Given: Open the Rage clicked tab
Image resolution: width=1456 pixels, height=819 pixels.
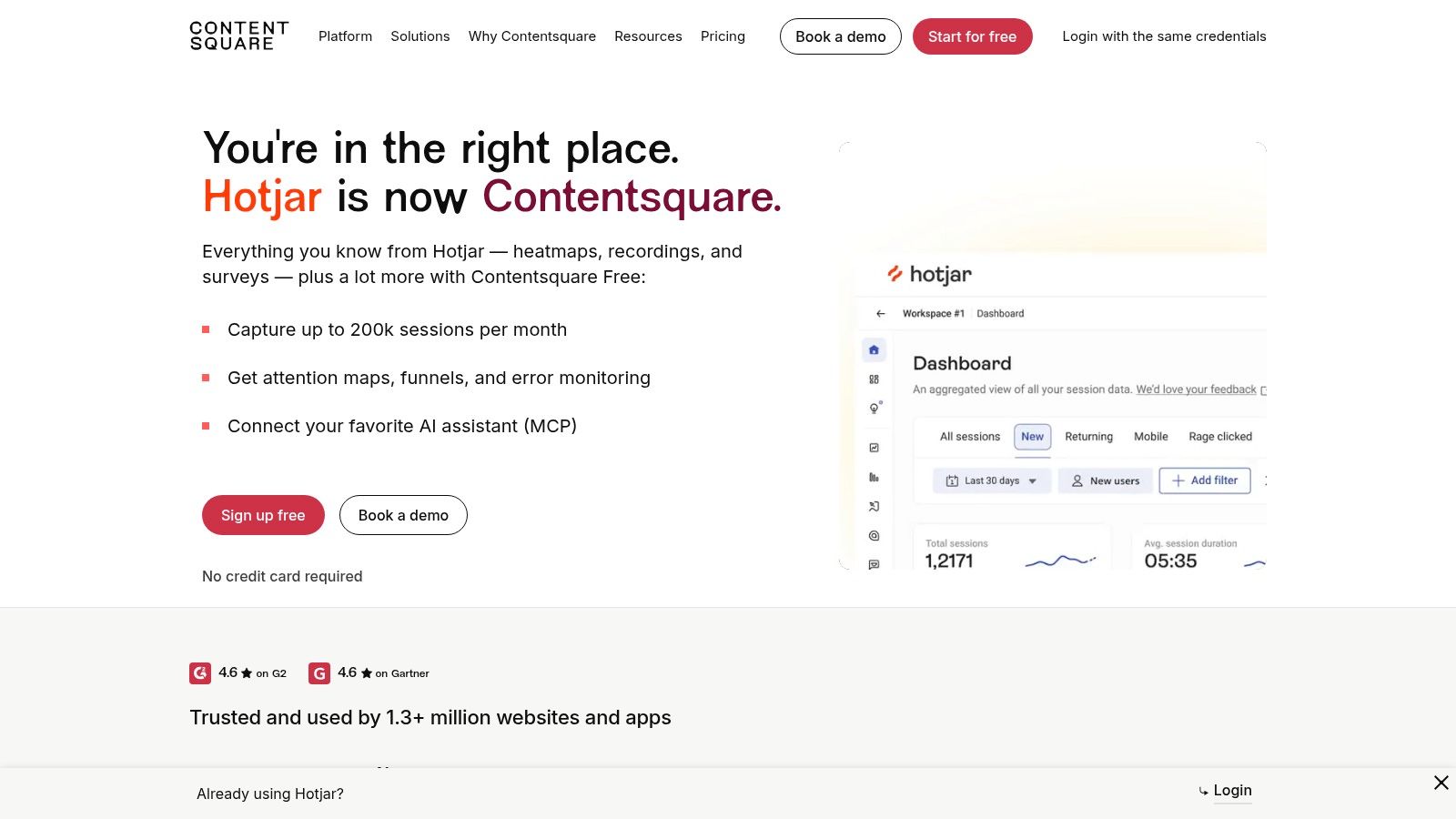Looking at the screenshot, I should coord(1220,437).
